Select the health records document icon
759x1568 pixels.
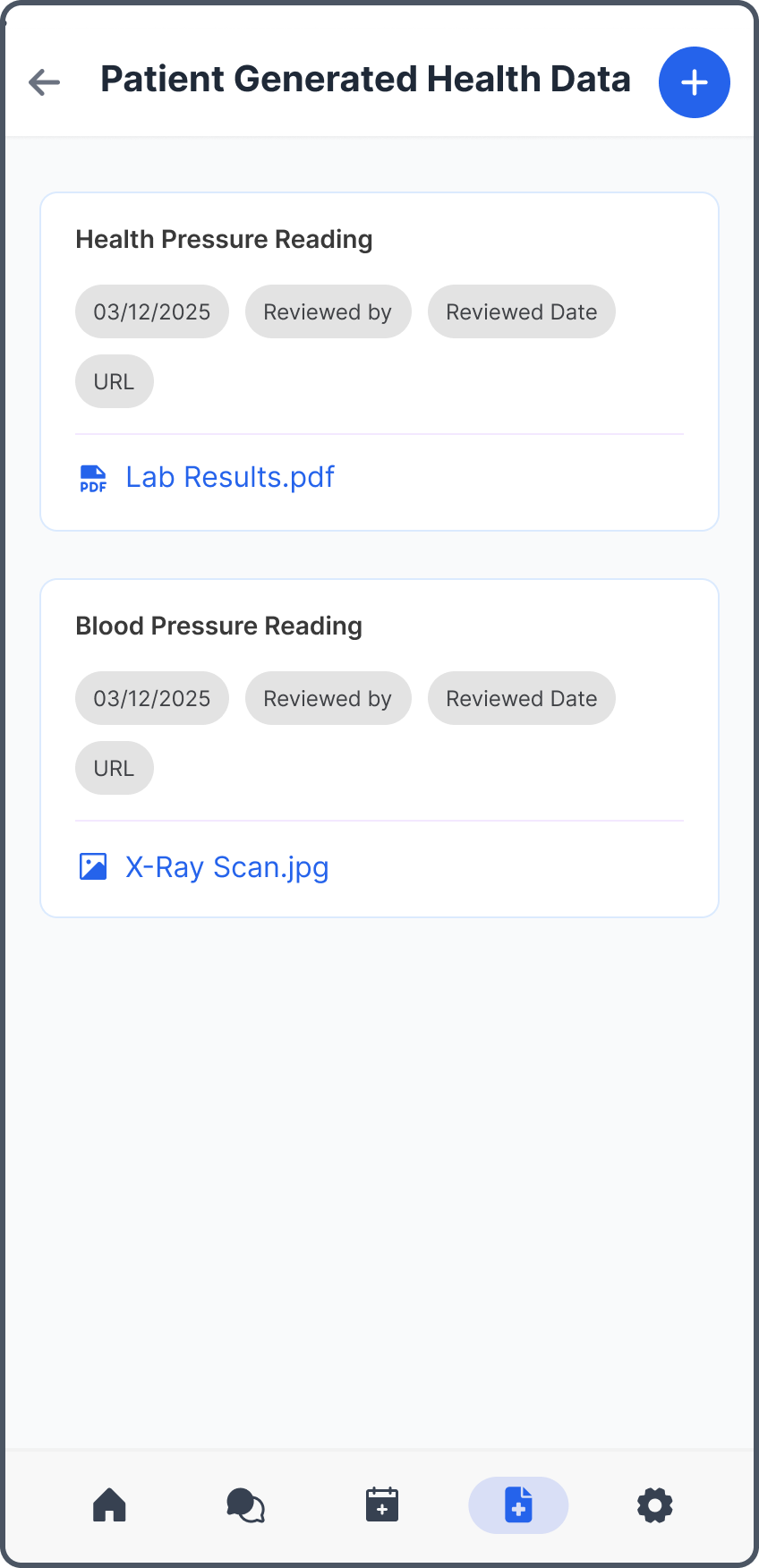click(518, 1504)
